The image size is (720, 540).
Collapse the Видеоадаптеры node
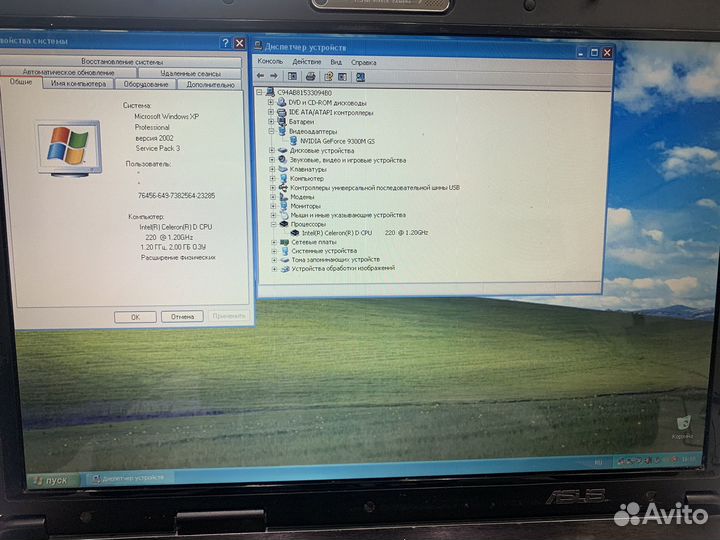click(x=271, y=131)
